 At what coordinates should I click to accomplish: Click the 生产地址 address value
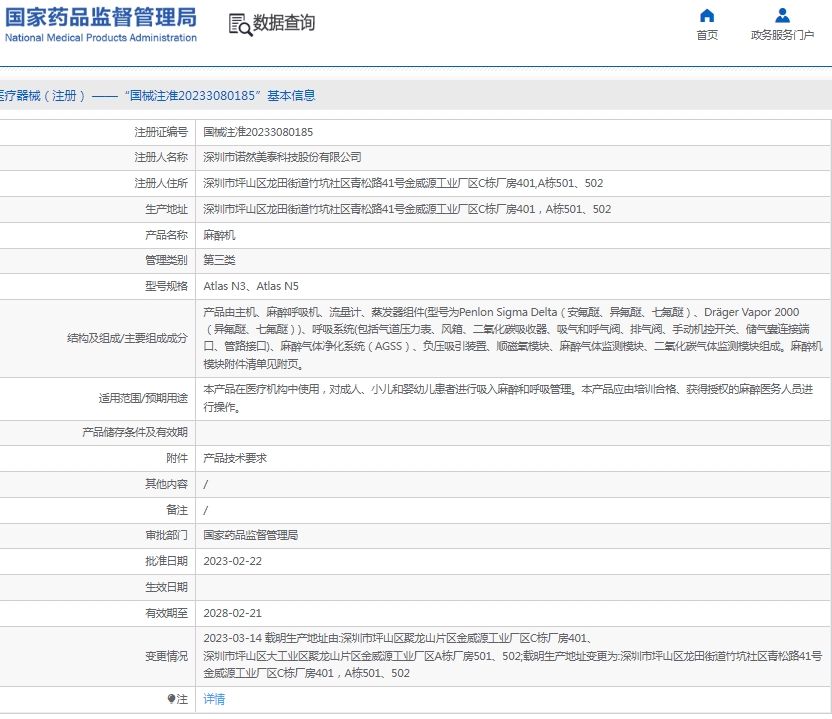[407, 210]
